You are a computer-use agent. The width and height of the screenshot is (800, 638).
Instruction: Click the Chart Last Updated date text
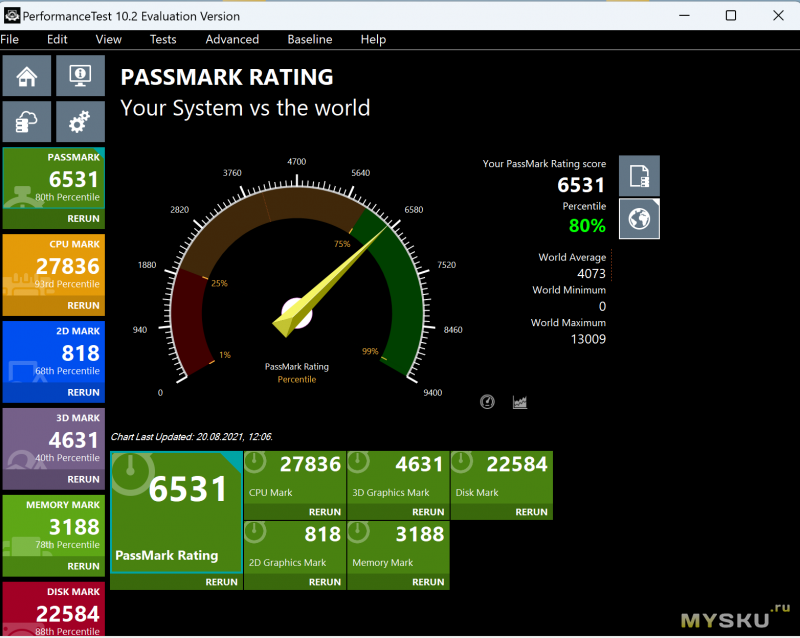click(192, 437)
